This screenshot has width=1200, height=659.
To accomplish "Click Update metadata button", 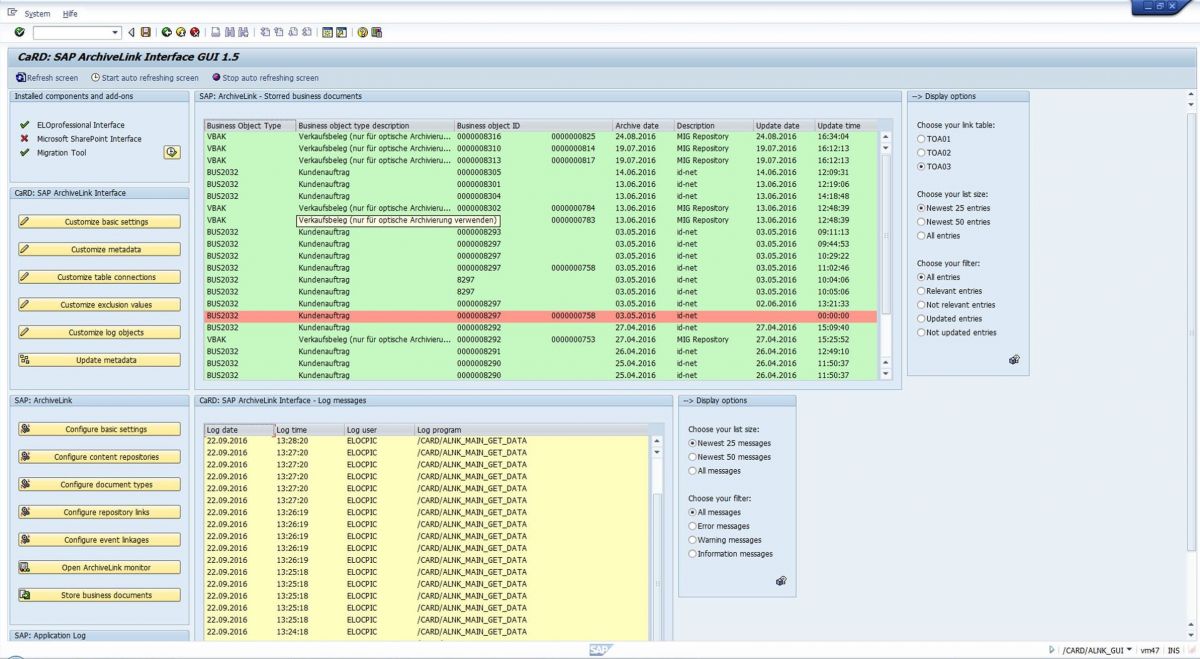I will (99, 360).
